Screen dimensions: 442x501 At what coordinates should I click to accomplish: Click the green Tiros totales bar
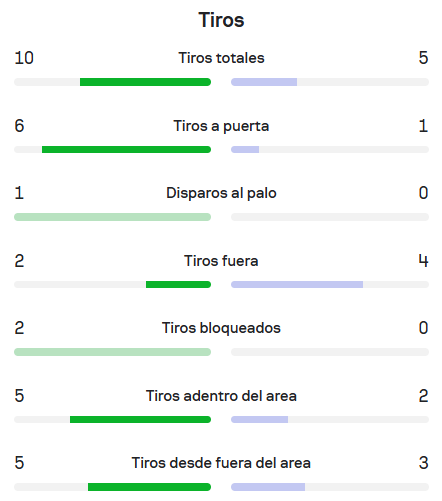click(x=145, y=82)
